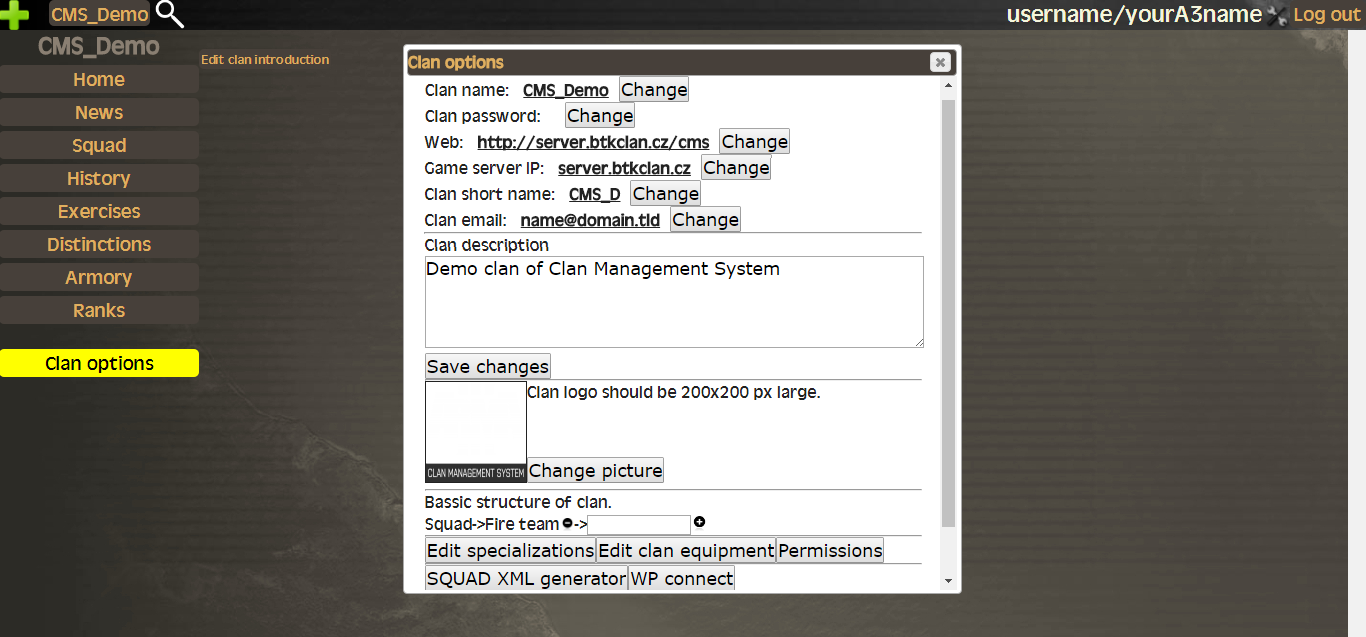
Task: Go to the Armory page
Action: click(x=99, y=278)
